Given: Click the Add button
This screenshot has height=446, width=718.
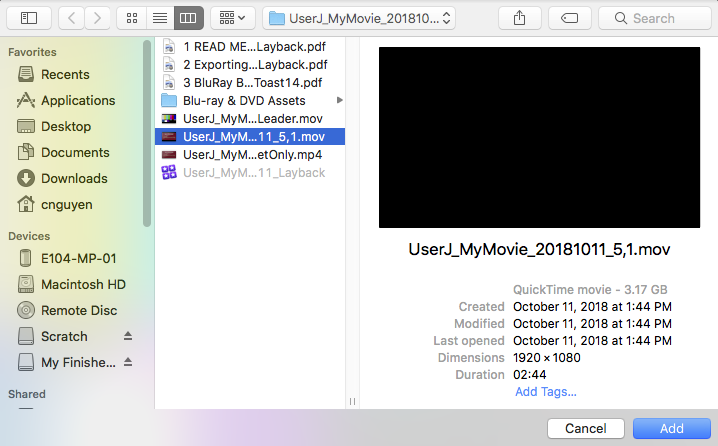Looking at the screenshot, I should pyautogui.click(x=672, y=429).
